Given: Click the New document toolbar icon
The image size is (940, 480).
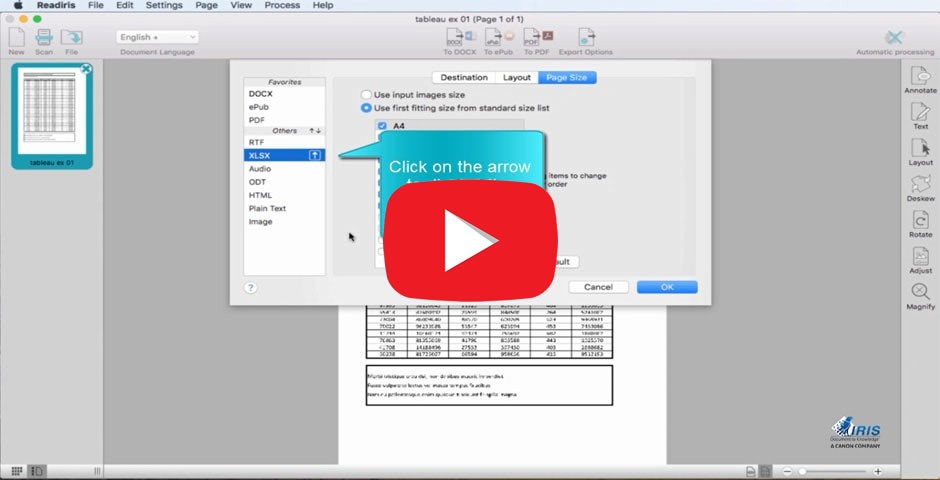Looking at the screenshot, I should click(16, 38).
